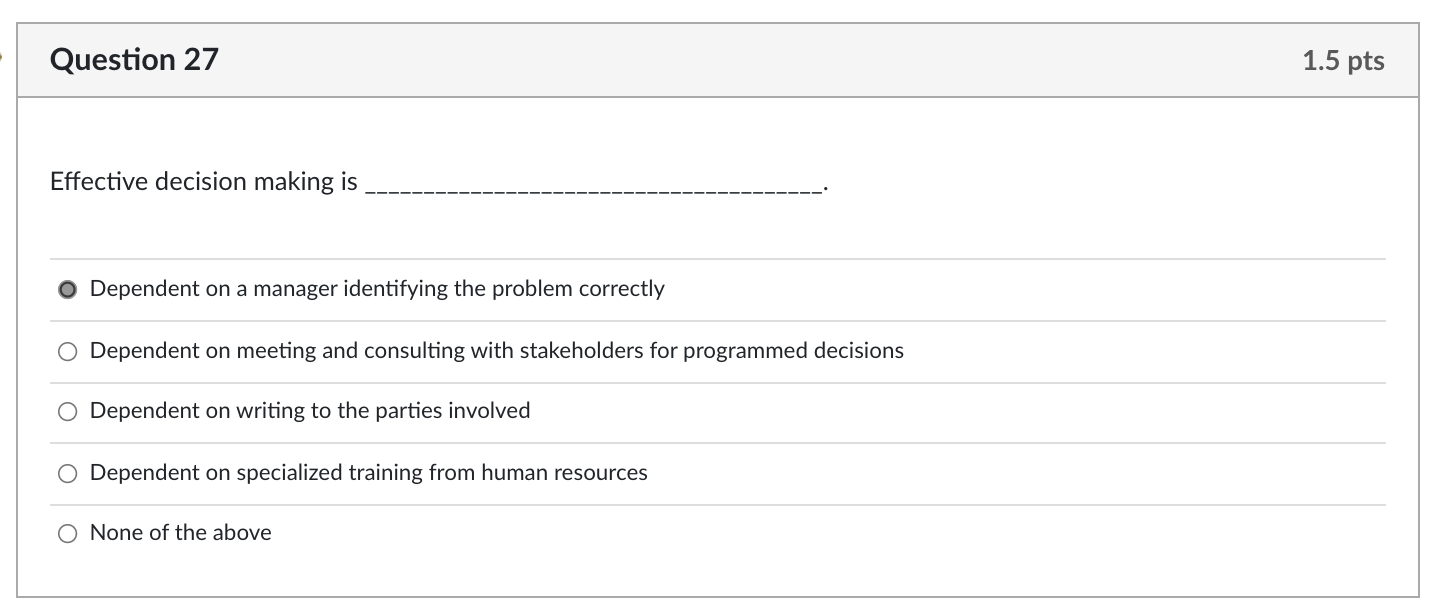Select the option about consulting with stakeholders
This screenshot has height=616, width=1438.
click(x=67, y=351)
